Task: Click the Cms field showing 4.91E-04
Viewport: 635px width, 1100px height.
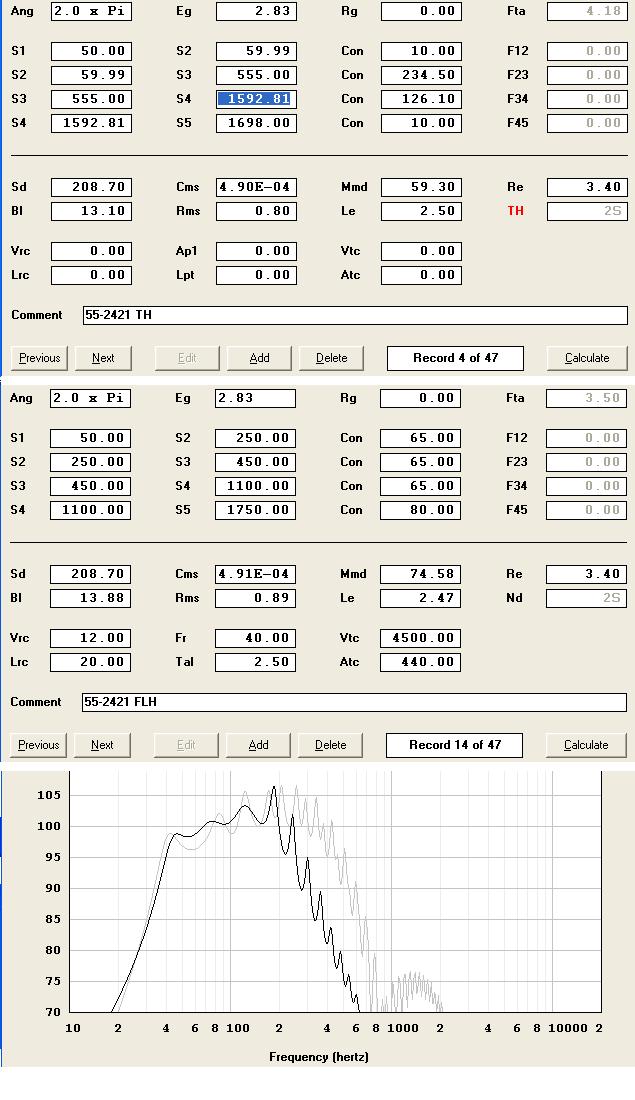Action: pyautogui.click(x=255, y=575)
